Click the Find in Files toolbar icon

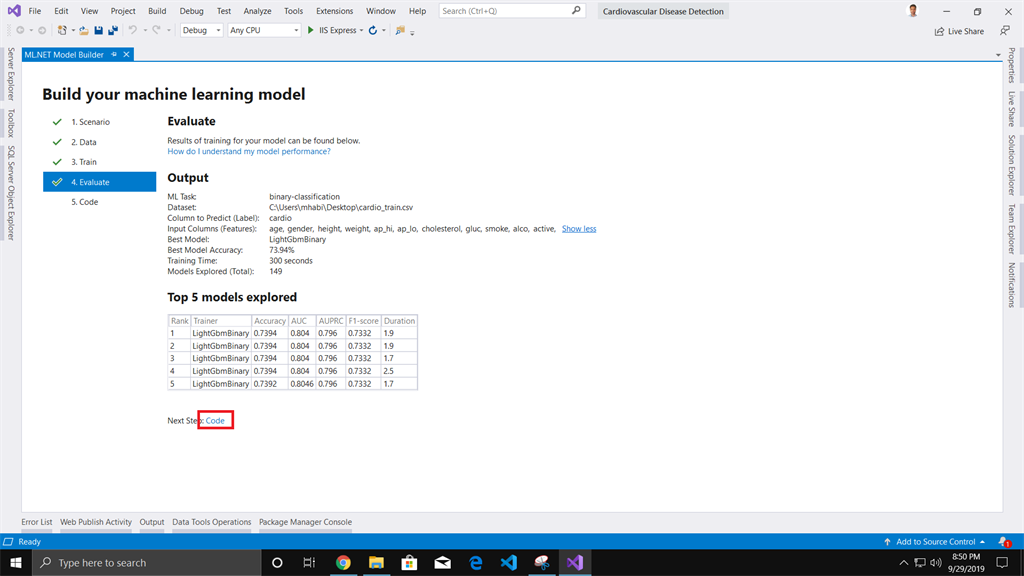(x=400, y=30)
